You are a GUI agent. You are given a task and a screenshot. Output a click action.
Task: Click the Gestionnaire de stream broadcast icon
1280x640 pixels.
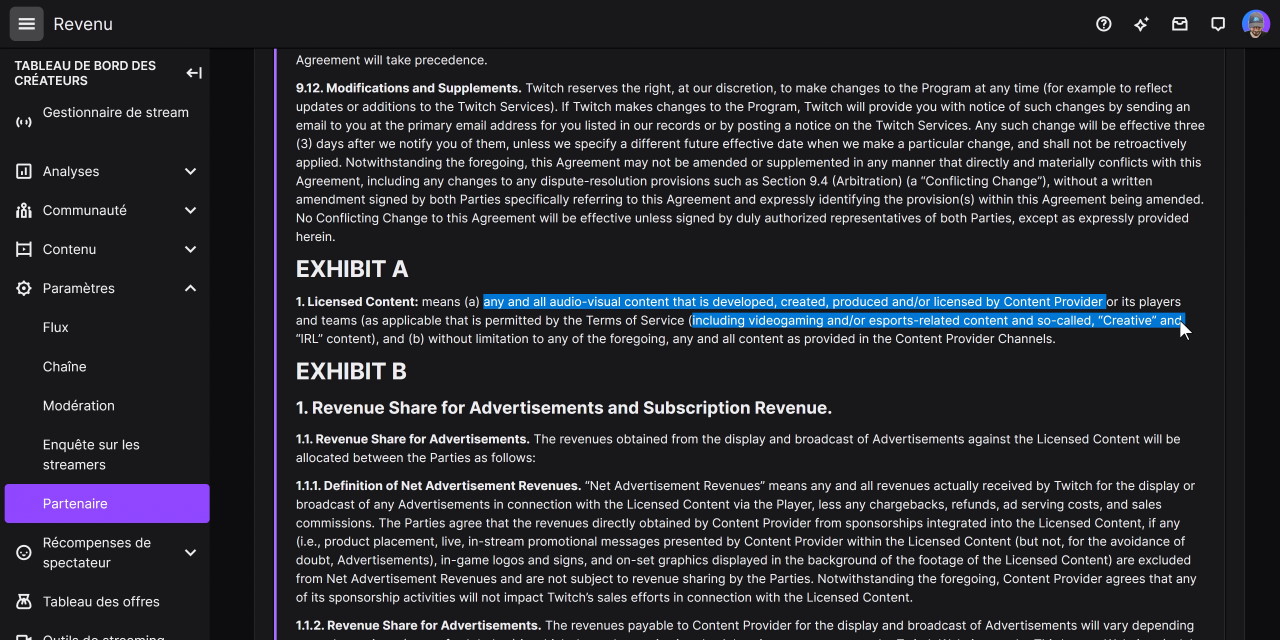click(x=24, y=122)
